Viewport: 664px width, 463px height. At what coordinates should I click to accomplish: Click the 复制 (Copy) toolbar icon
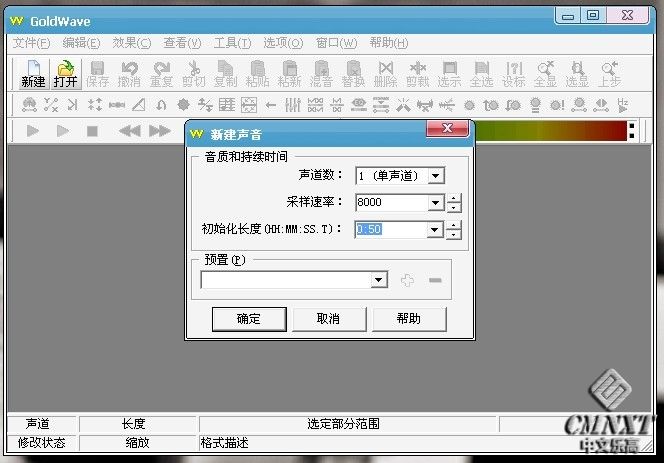tap(225, 74)
